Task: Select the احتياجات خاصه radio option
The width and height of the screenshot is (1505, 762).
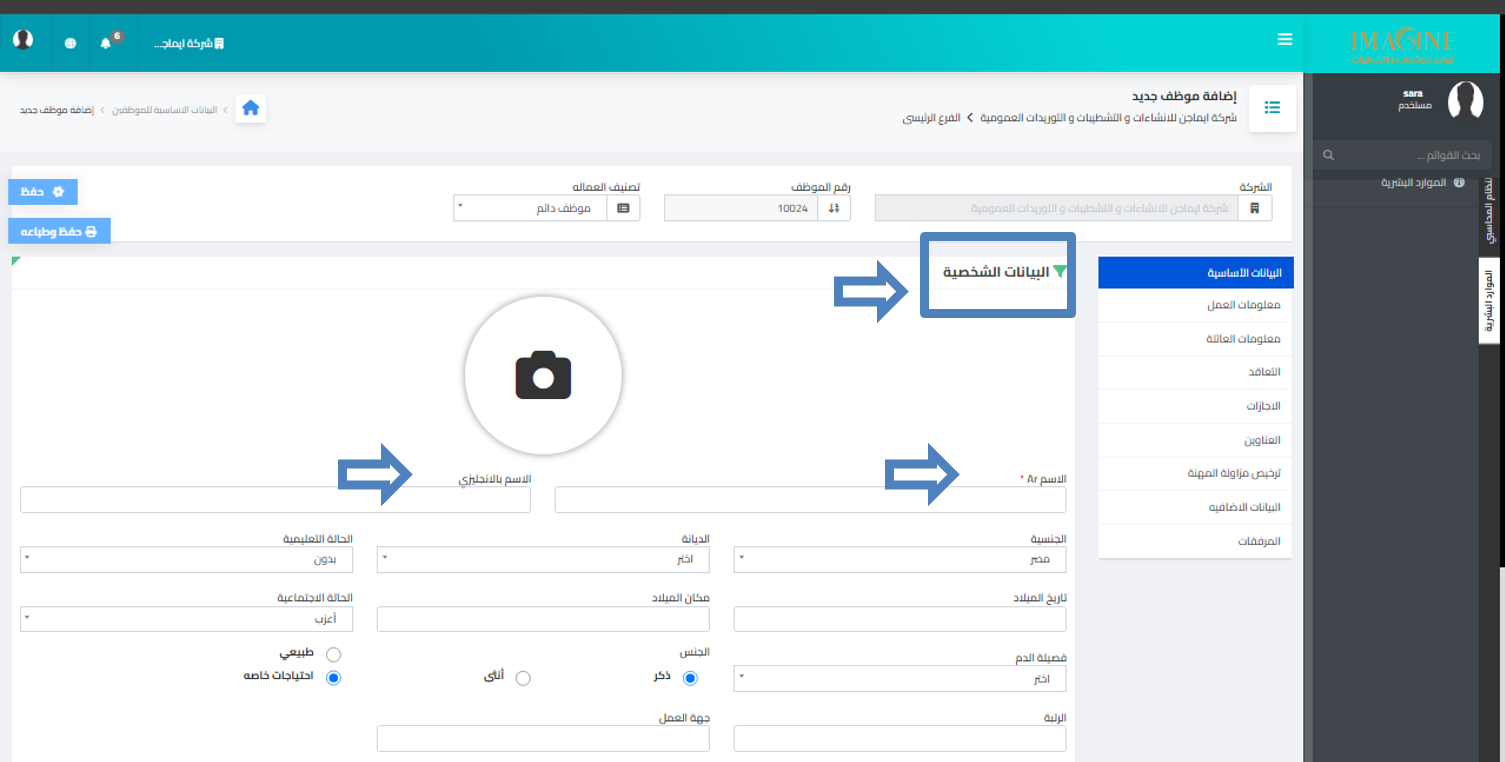Action: (333, 677)
